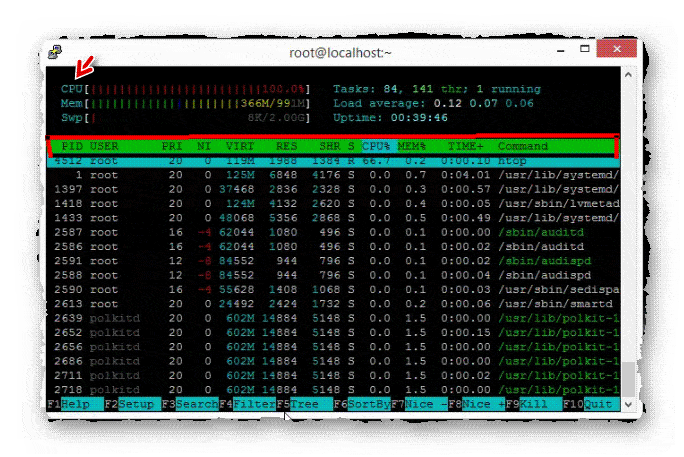Select polkitd process row 2656
The height and width of the screenshot is (457, 684).
click(333, 347)
